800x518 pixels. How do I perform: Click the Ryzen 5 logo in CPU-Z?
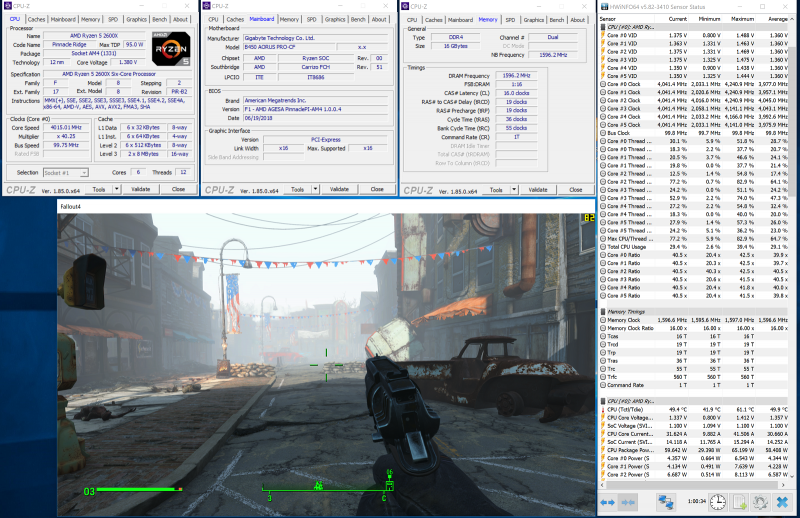click(171, 49)
